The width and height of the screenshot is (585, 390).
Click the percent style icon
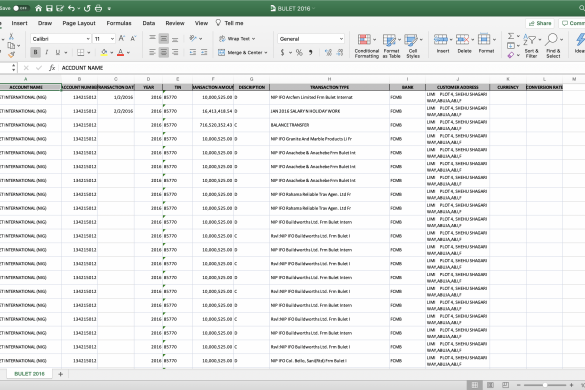tap(299, 53)
